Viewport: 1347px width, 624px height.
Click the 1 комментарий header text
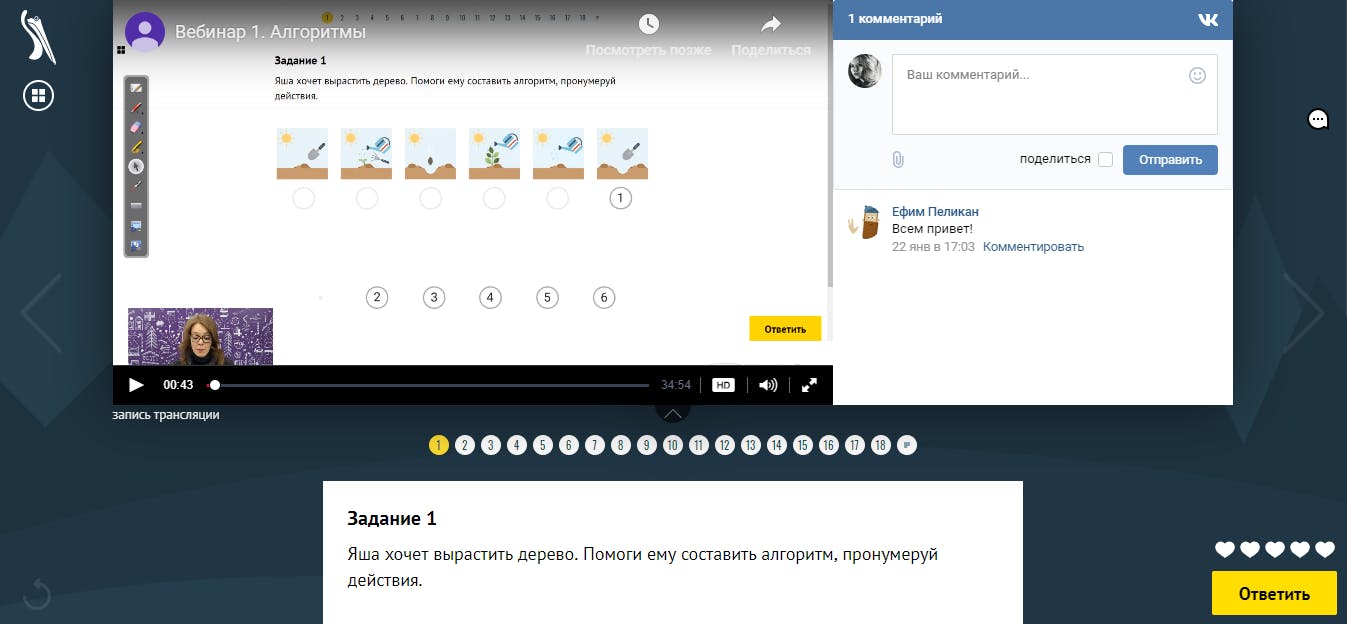click(x=895, y=19)
